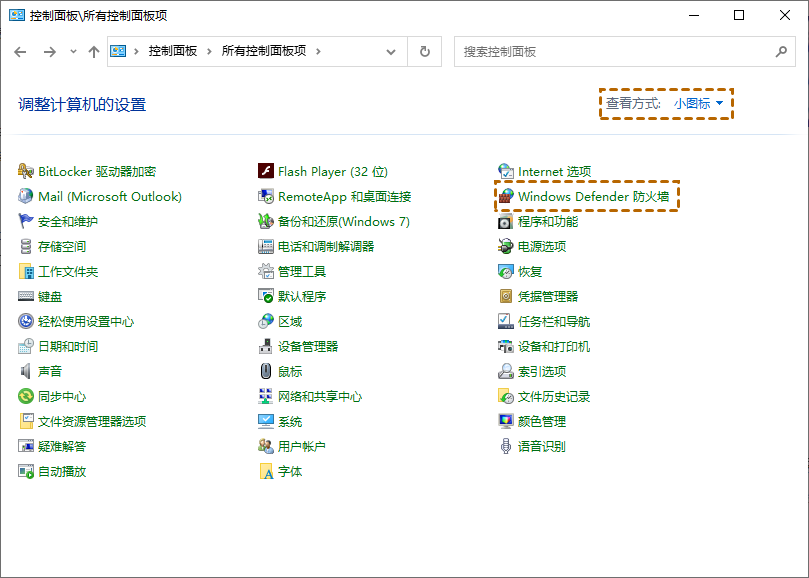
Task: Open 轻松使用设置中心 icon
Action: pyautogui.click(x=25, y=322)
